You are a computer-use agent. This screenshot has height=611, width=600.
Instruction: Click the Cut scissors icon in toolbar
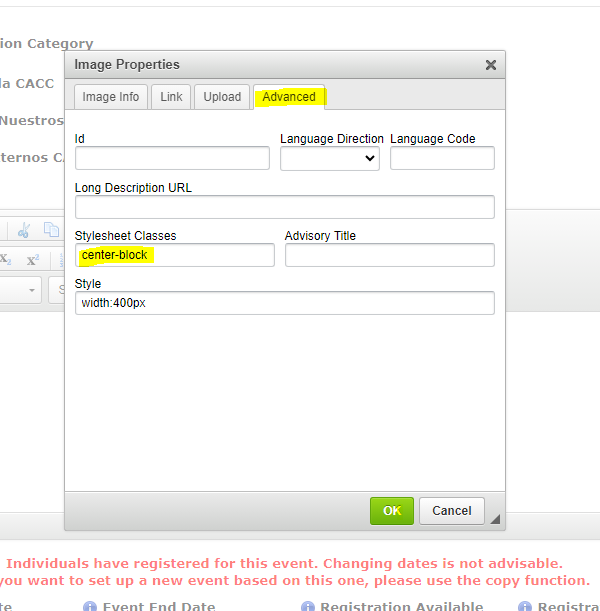click(24, 229)
